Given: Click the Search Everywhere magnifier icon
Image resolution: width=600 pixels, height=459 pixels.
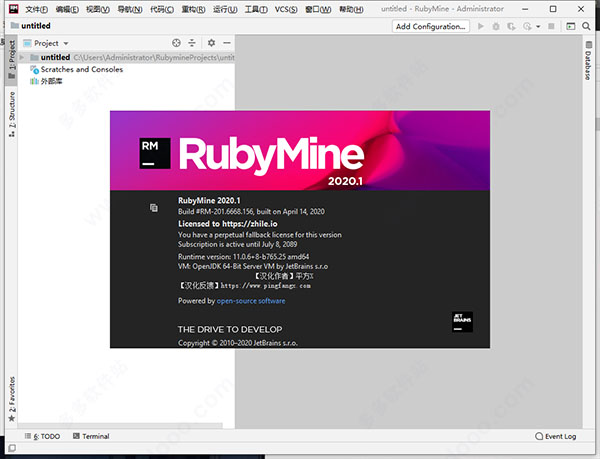Looking at the screenshot, I should (586, 26).
